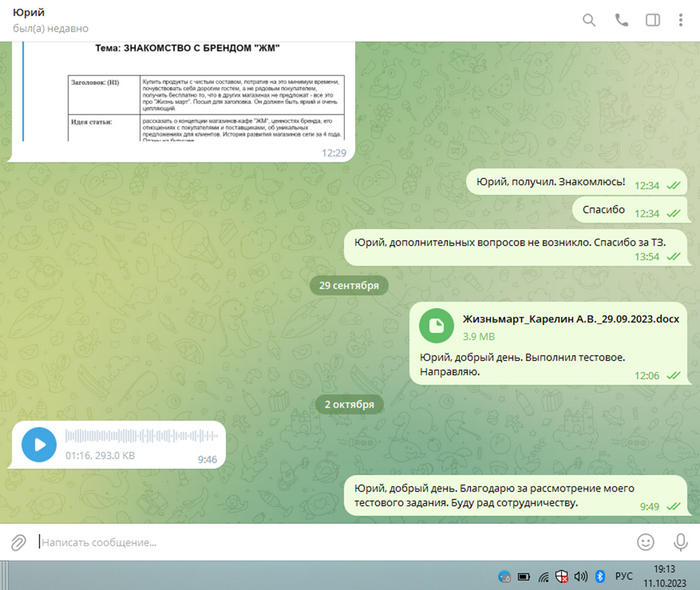The height and width of the screenshot is (590, 700).
Task: Open the three-dot chat menu
Action: (680, 20)
